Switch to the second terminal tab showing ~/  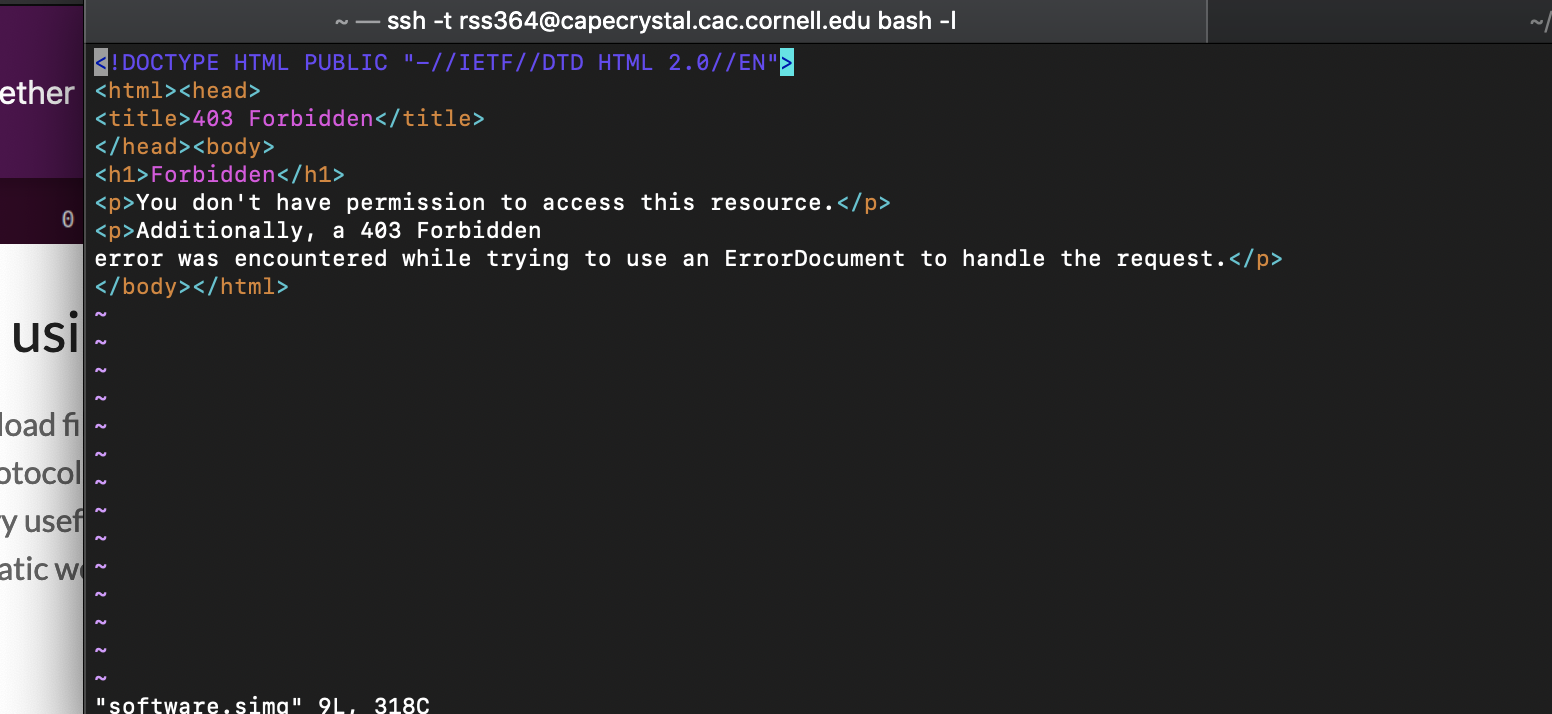(1380, 20)
